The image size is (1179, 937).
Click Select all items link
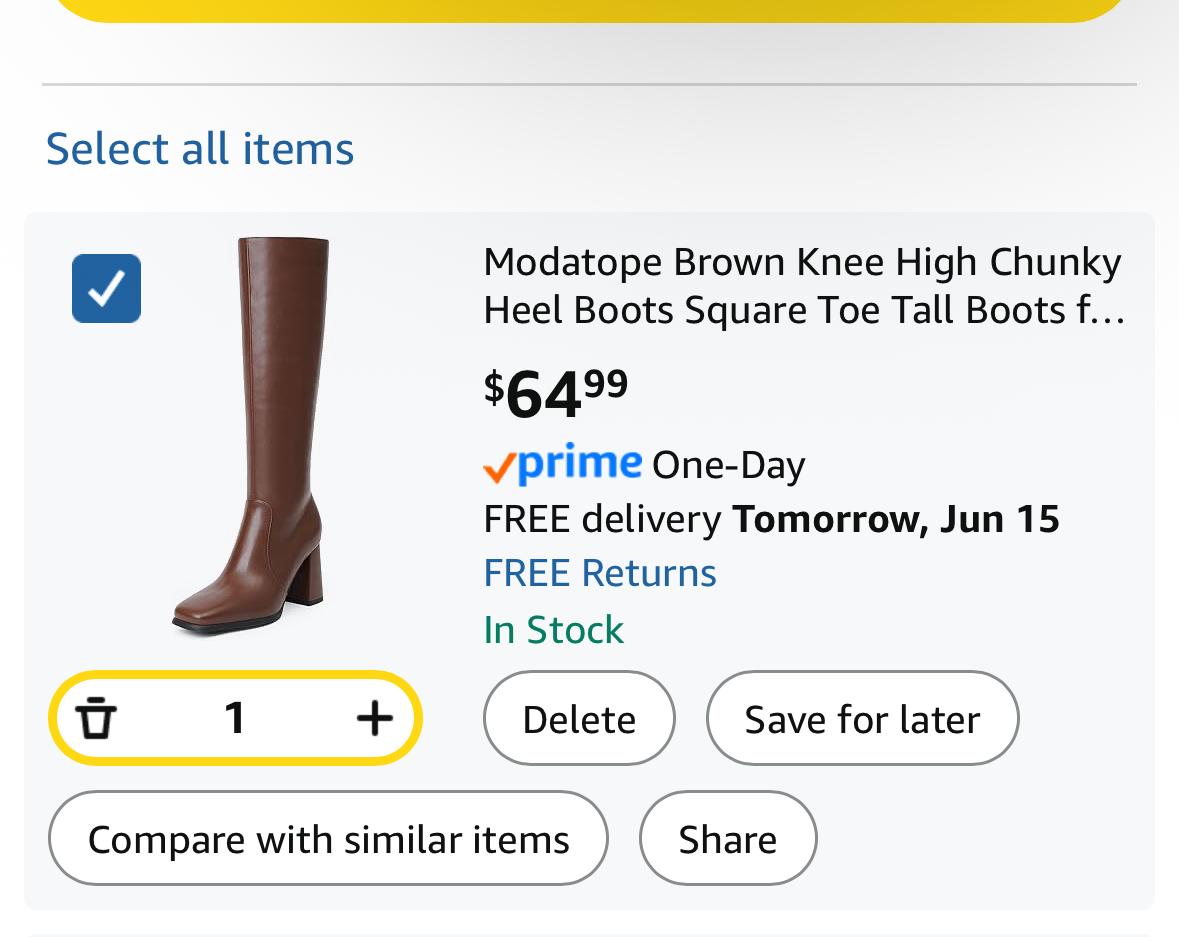point(200,149)
